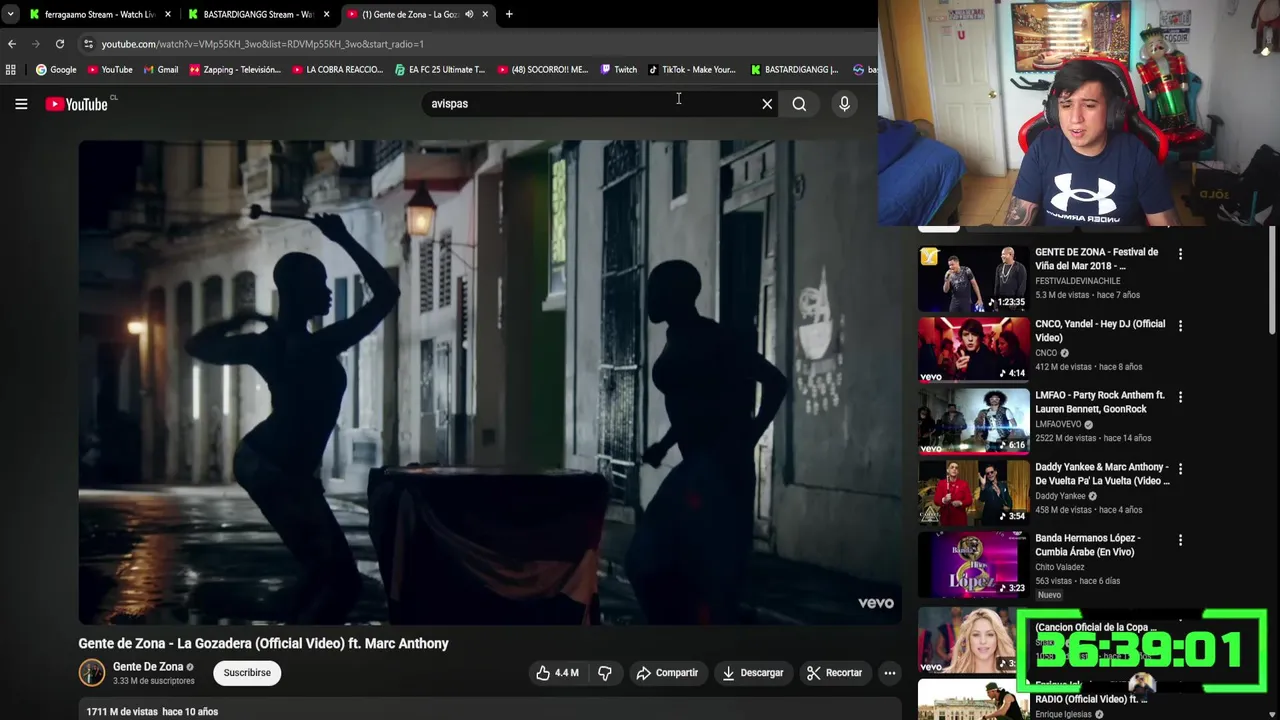
Task: Clear the search text with the X
Action: point(767,104)
